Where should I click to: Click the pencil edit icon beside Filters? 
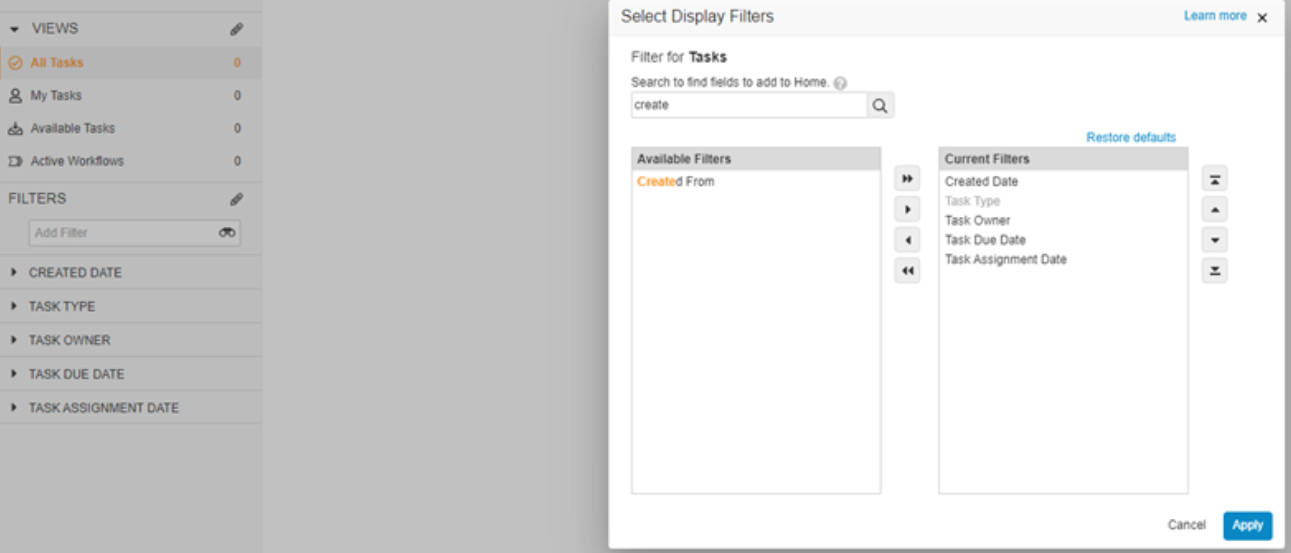(x=236, y=199)
